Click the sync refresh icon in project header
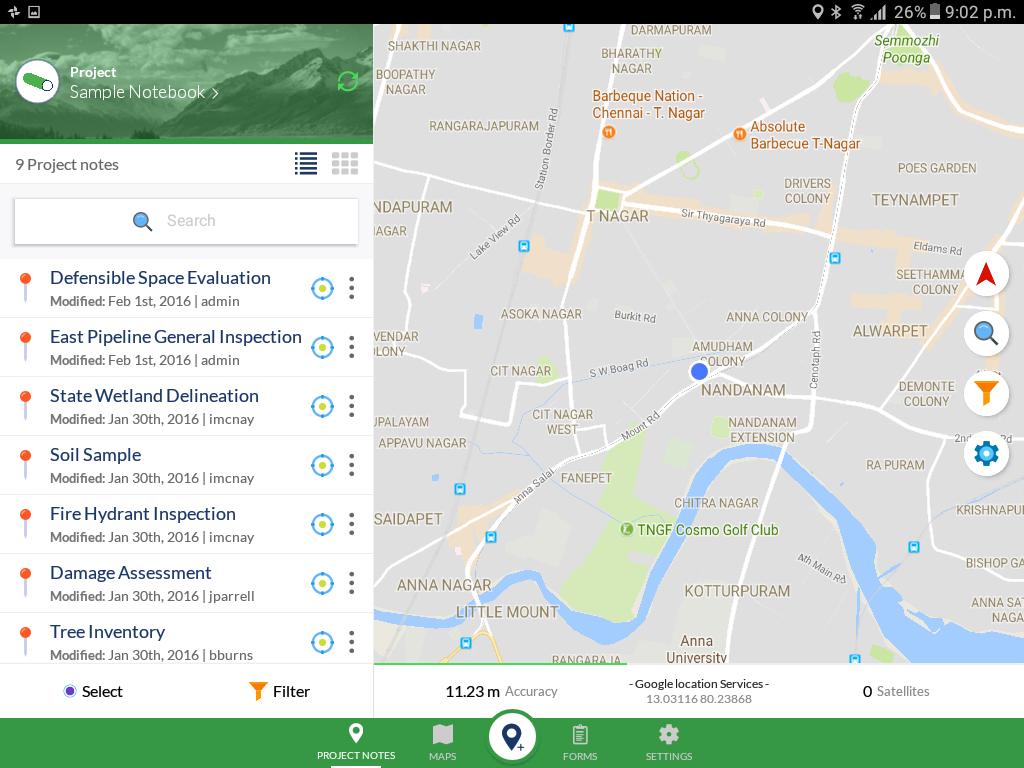The image size is (1024, 768). 347,82
